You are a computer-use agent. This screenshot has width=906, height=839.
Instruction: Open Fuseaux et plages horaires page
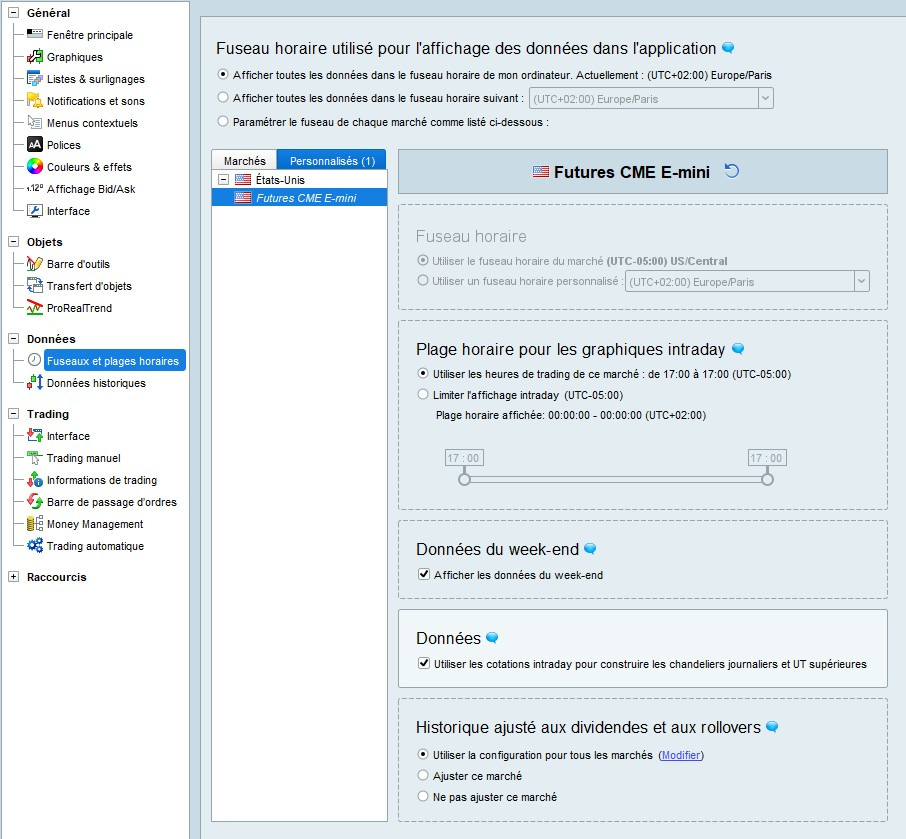coord(114,361)
